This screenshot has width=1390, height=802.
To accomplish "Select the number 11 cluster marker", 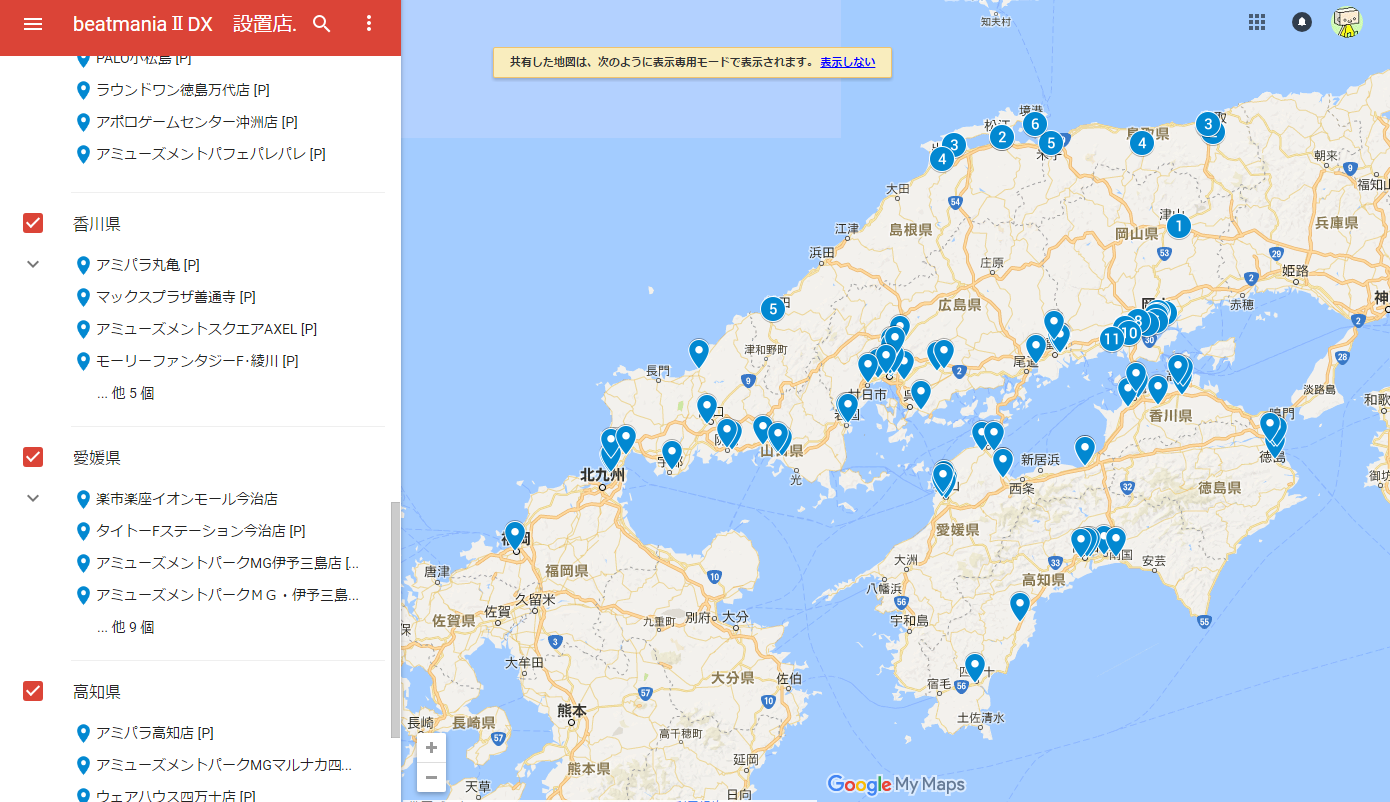I will tap(1112, 339).
